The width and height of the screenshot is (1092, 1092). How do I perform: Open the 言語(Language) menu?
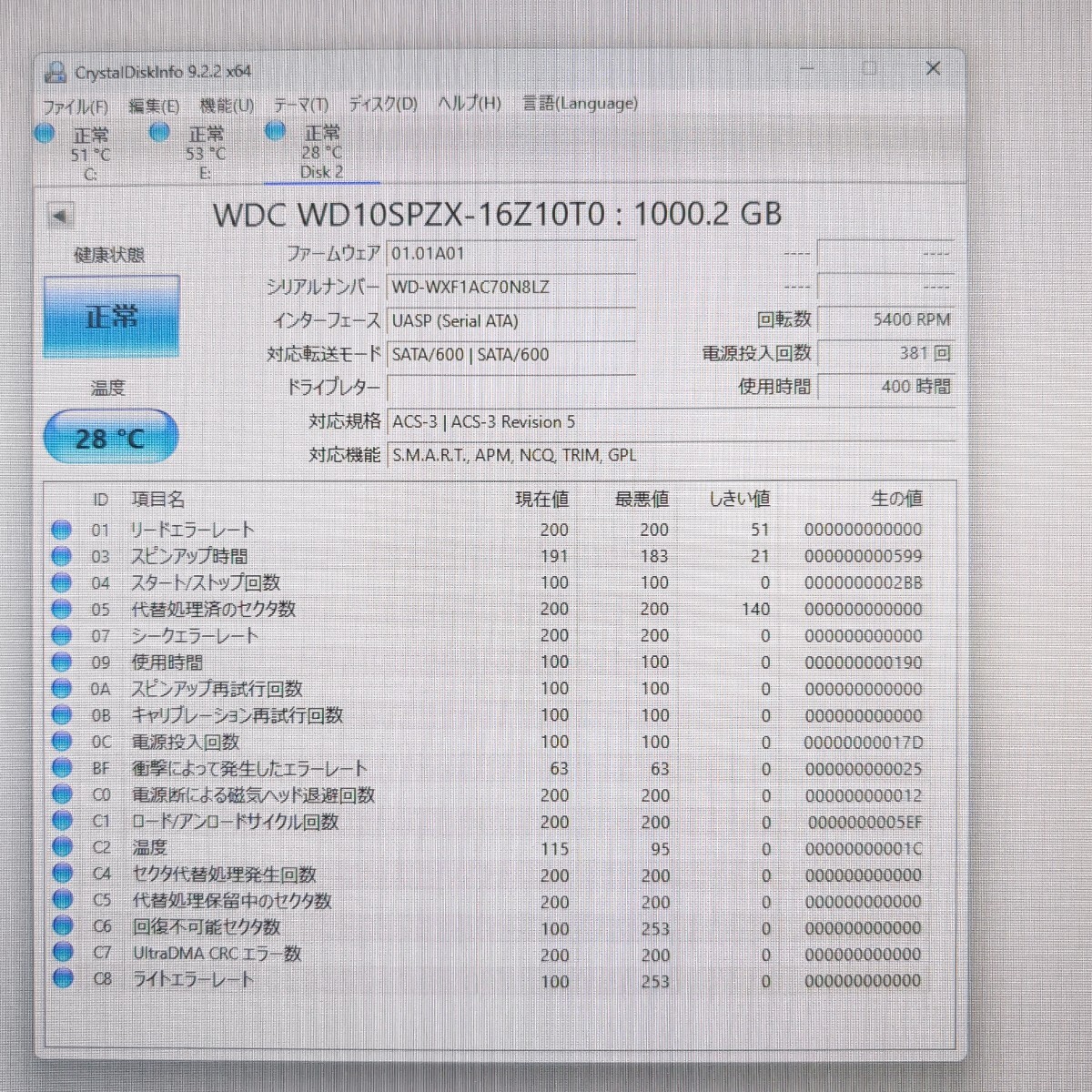tap(580, 103)
